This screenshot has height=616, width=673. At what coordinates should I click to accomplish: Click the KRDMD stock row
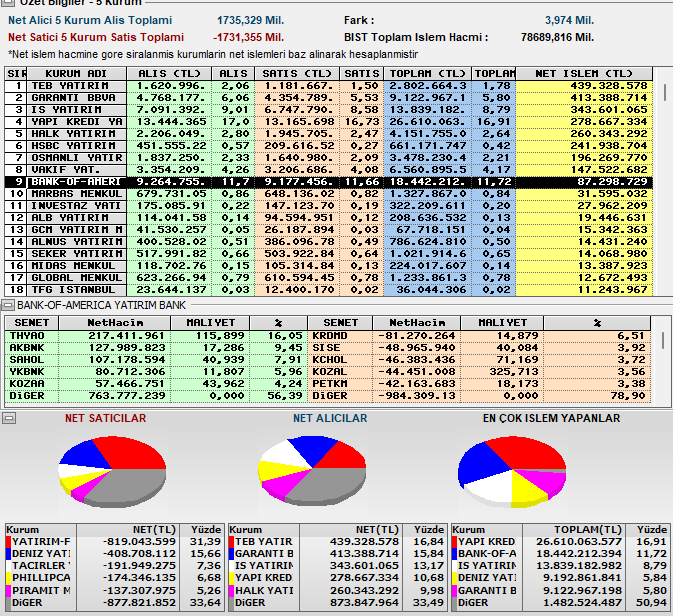coord(479,336)
